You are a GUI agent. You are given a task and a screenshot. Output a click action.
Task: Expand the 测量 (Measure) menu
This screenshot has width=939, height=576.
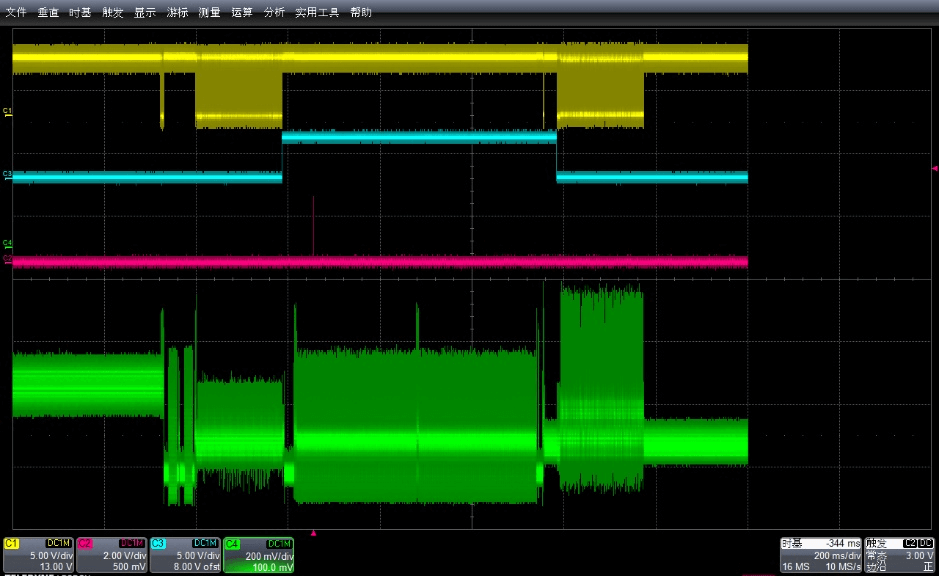coord(209,13)
